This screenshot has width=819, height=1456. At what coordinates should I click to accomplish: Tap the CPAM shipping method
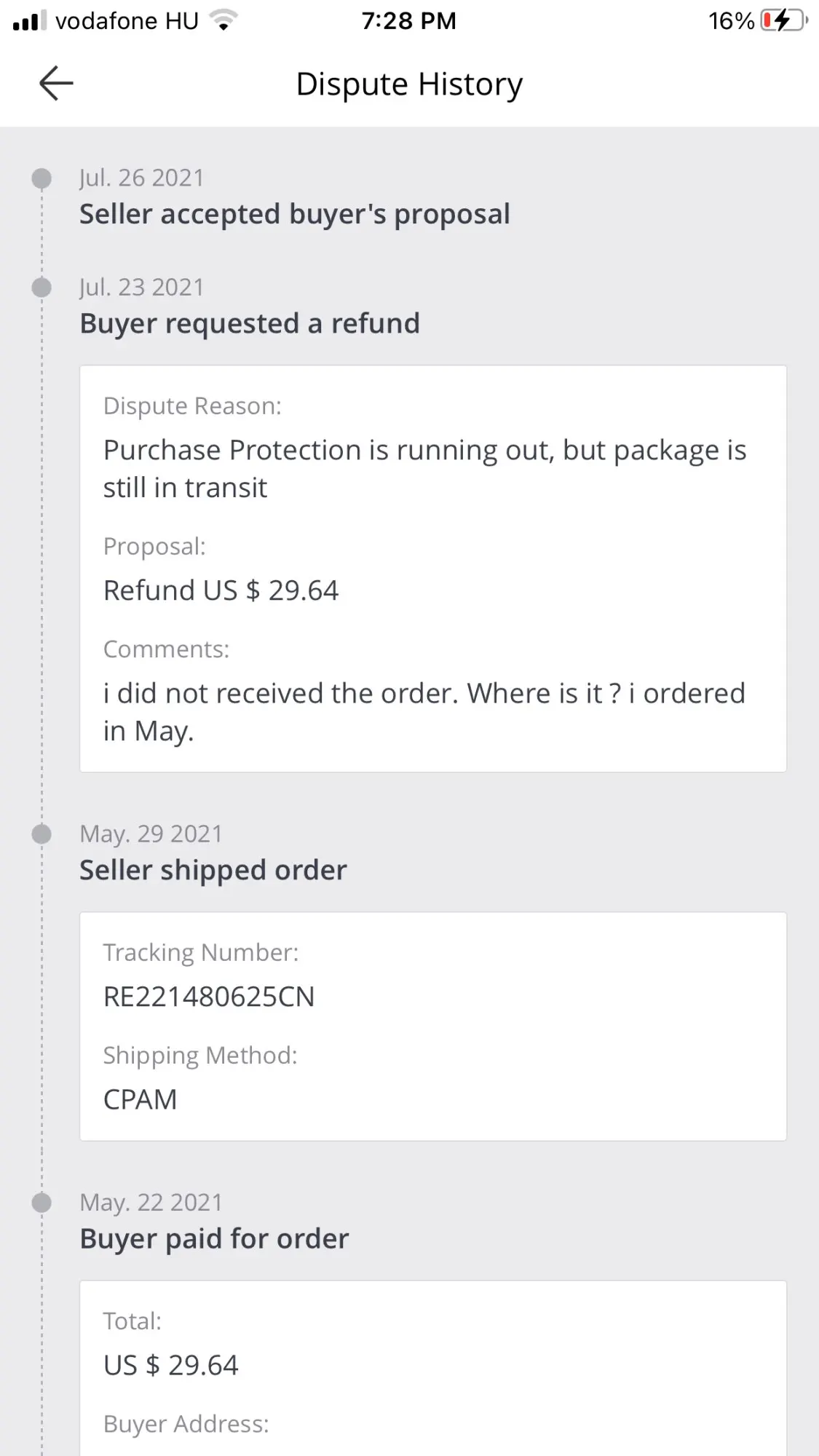(x=141, y=1099)
